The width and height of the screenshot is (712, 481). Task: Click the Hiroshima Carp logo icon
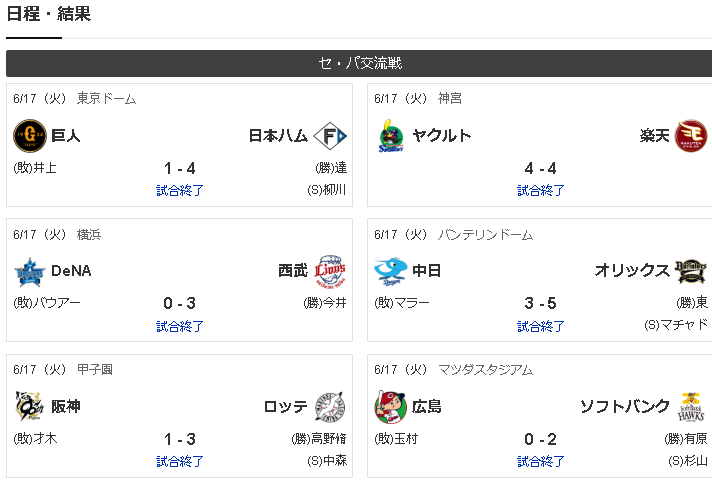390,407
